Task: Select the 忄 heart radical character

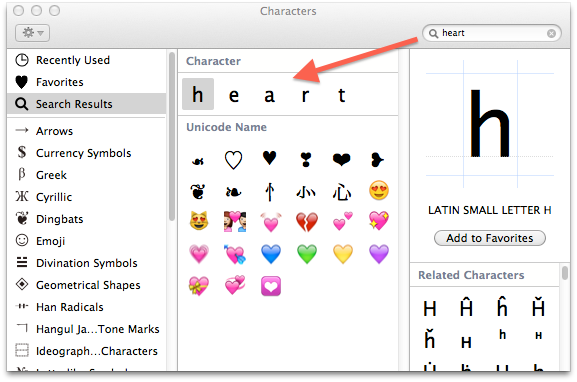Action: [270, 192]
